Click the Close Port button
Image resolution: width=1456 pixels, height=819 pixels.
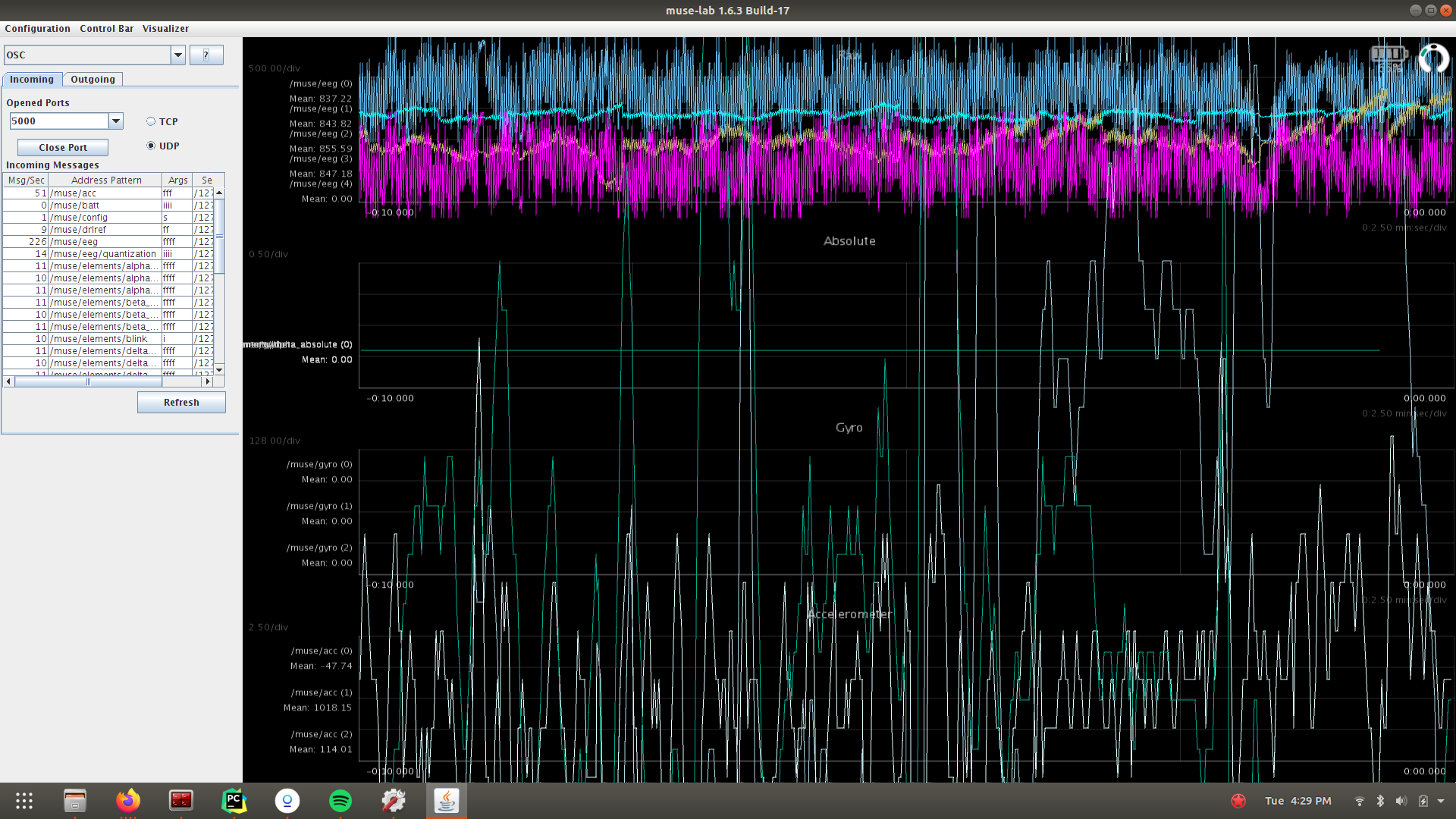[x=63, y=147]
